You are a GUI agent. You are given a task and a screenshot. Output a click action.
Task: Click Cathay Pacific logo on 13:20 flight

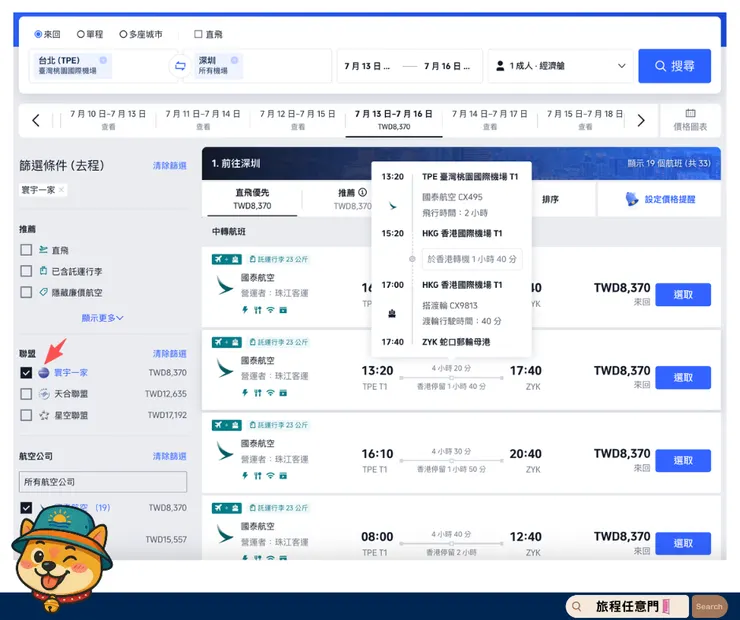225,369
